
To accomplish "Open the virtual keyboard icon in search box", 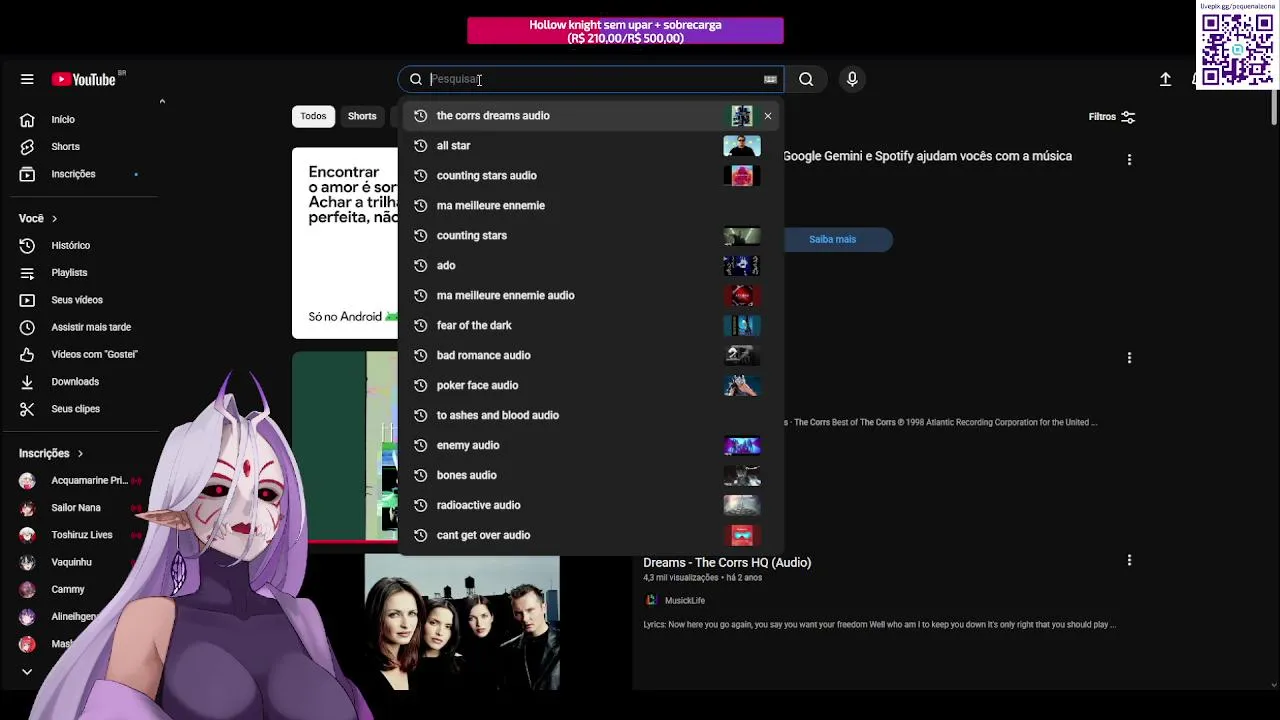I will tap(770, 79).
